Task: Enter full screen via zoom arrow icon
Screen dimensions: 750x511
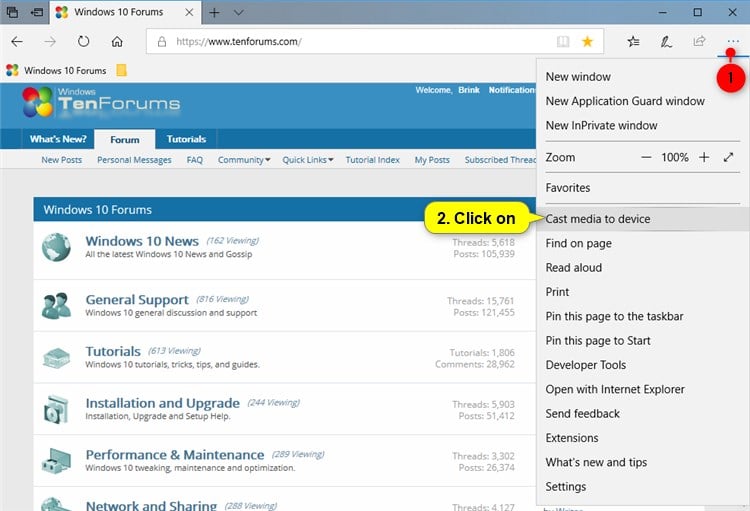Action: coord(728,157)
